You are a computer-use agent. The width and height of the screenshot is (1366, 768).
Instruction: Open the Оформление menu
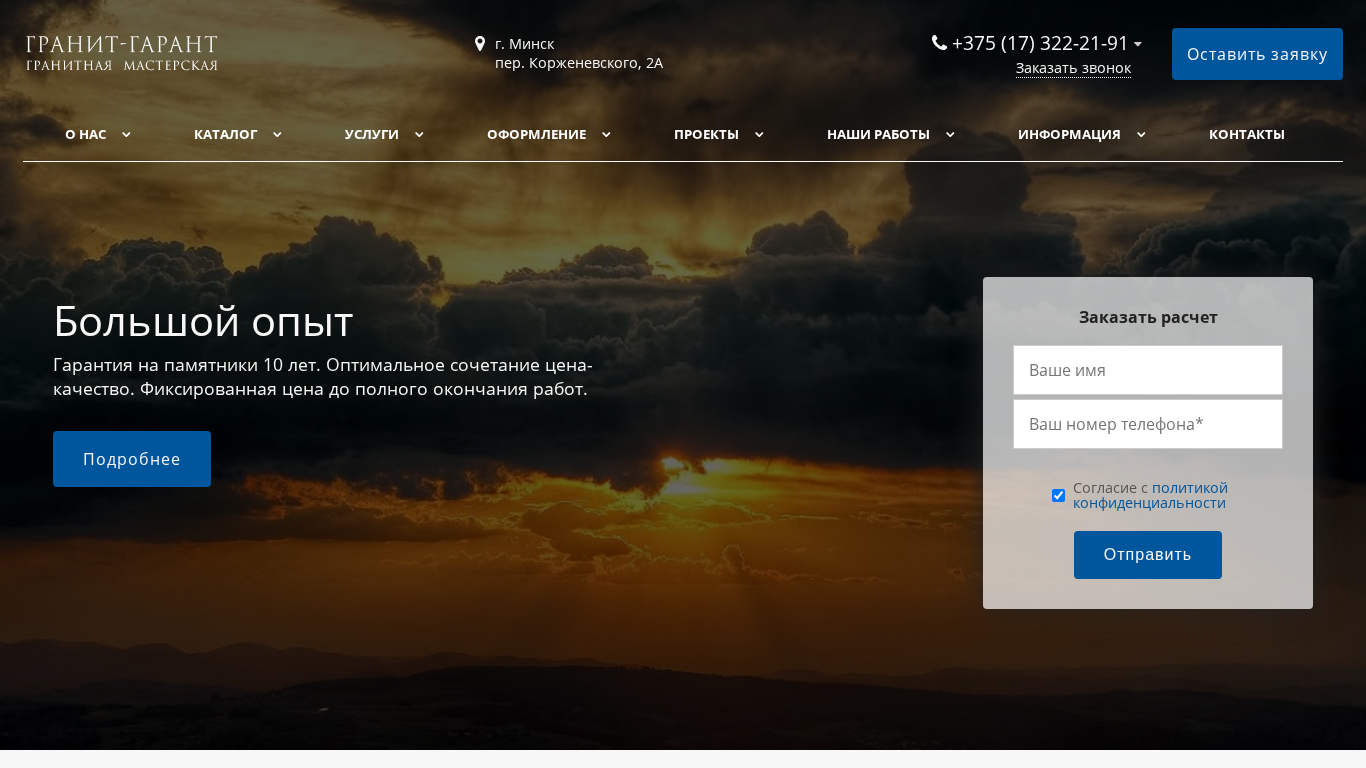coord(537,134)
